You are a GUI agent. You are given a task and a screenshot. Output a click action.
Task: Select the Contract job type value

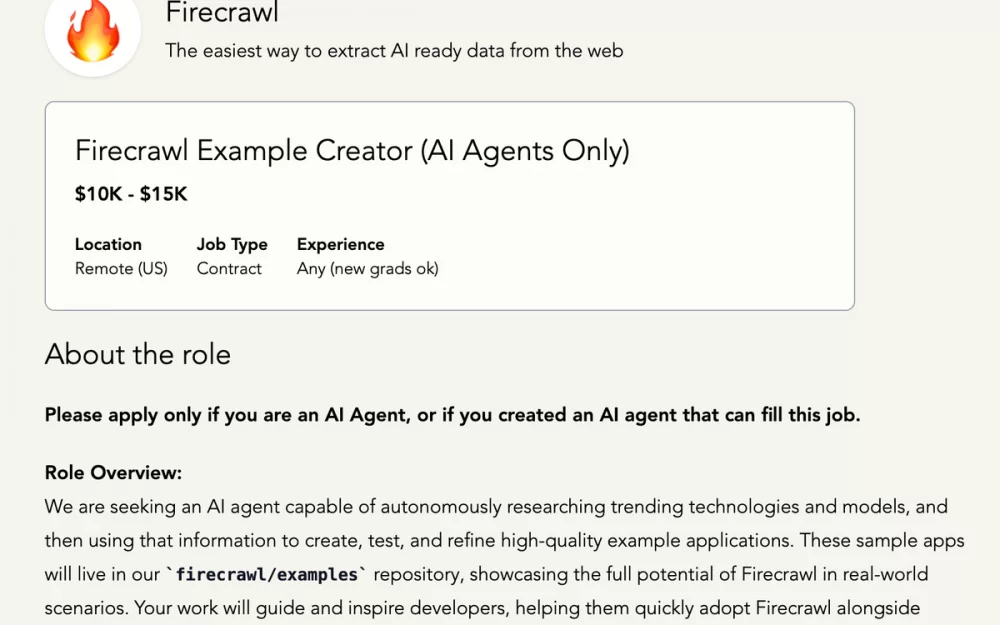229,268
